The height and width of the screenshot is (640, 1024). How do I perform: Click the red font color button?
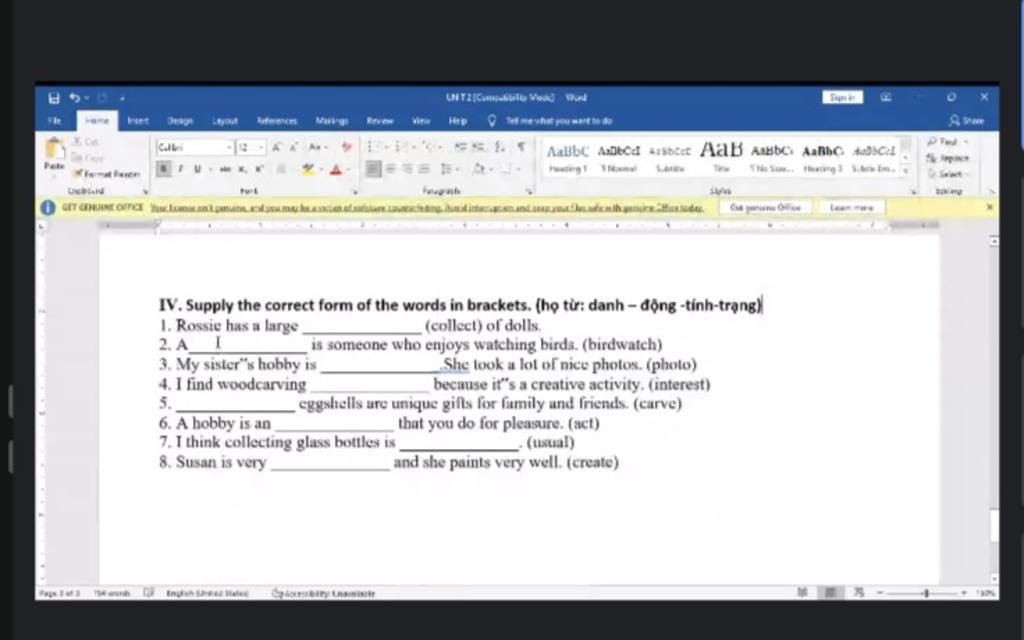point(336,170)
